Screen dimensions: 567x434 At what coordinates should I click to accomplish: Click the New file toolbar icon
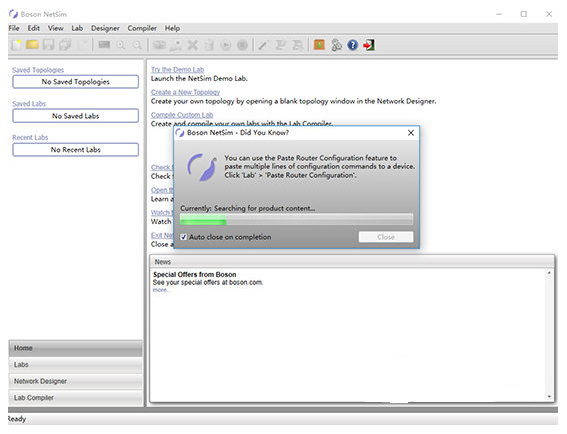point(16,45)
